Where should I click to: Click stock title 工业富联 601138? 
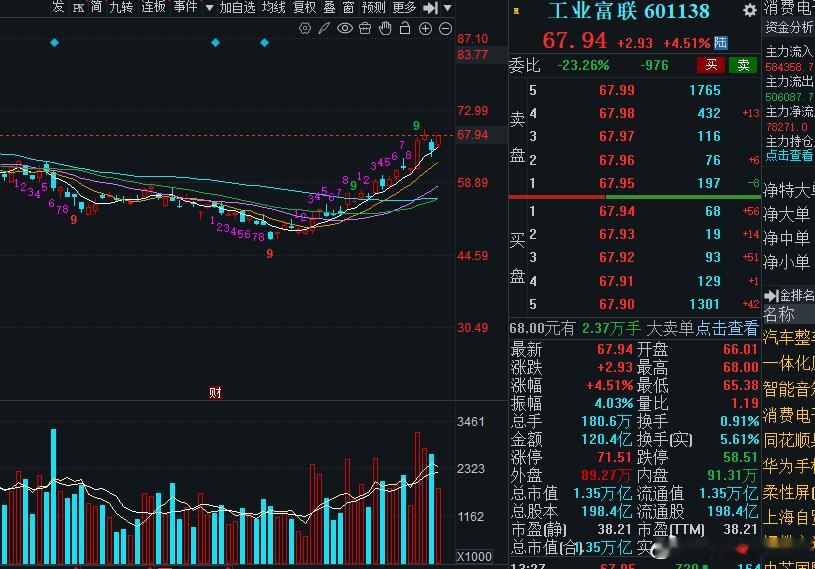click(x=629, y=11)
